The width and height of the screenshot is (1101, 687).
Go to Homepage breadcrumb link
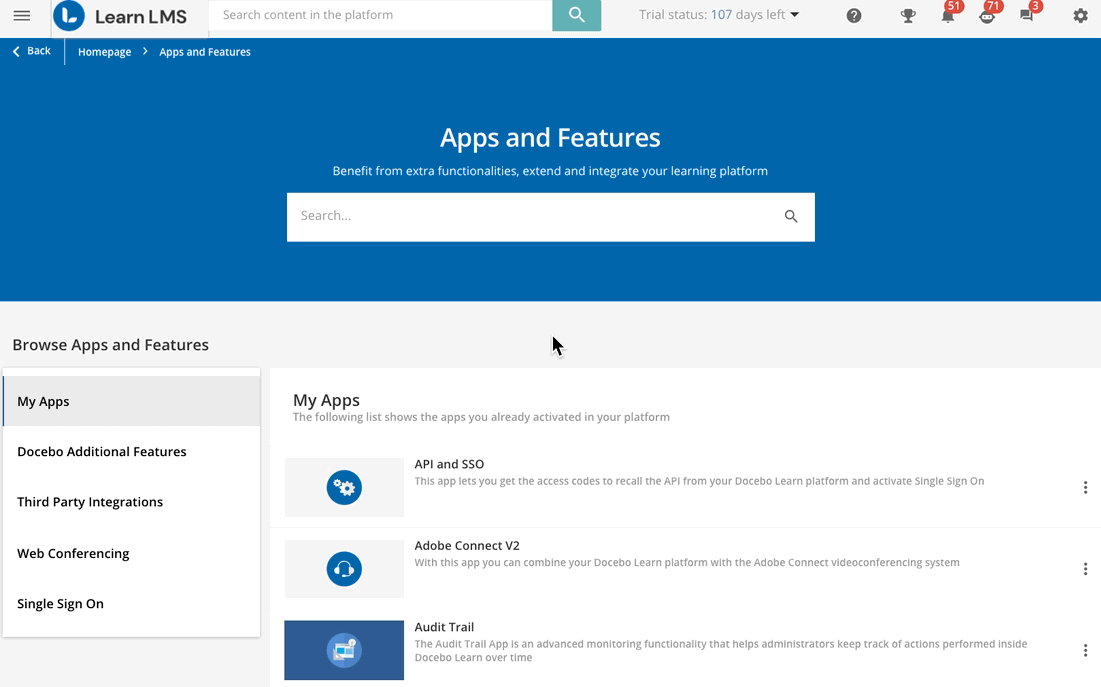click(105, 52)
